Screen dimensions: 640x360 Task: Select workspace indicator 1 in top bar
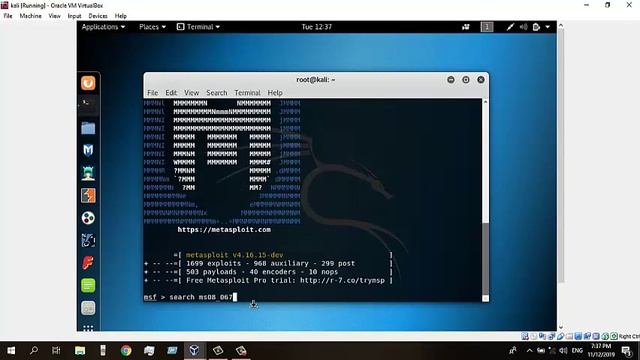tap(487, 27)
